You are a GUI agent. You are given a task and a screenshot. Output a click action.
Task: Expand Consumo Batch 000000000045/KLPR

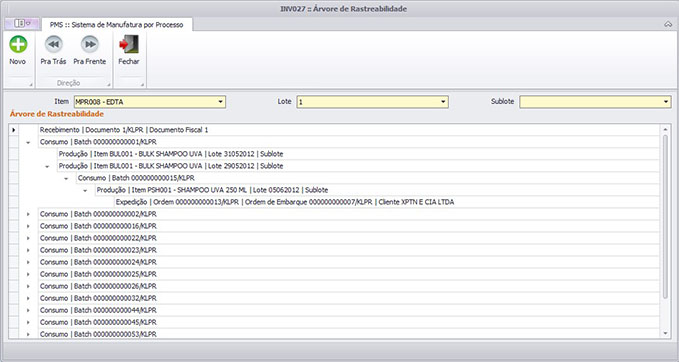pos(28,323)
